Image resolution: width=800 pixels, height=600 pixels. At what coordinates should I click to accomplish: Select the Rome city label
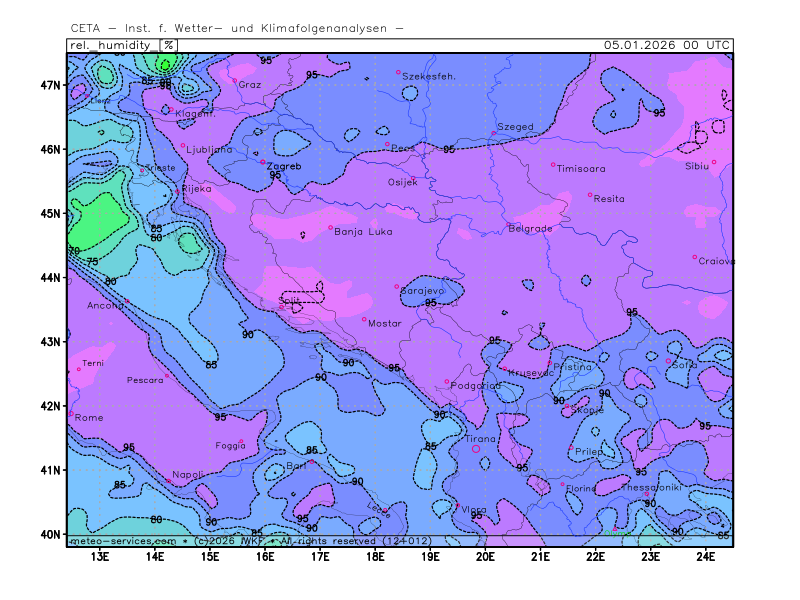[89, 417]
